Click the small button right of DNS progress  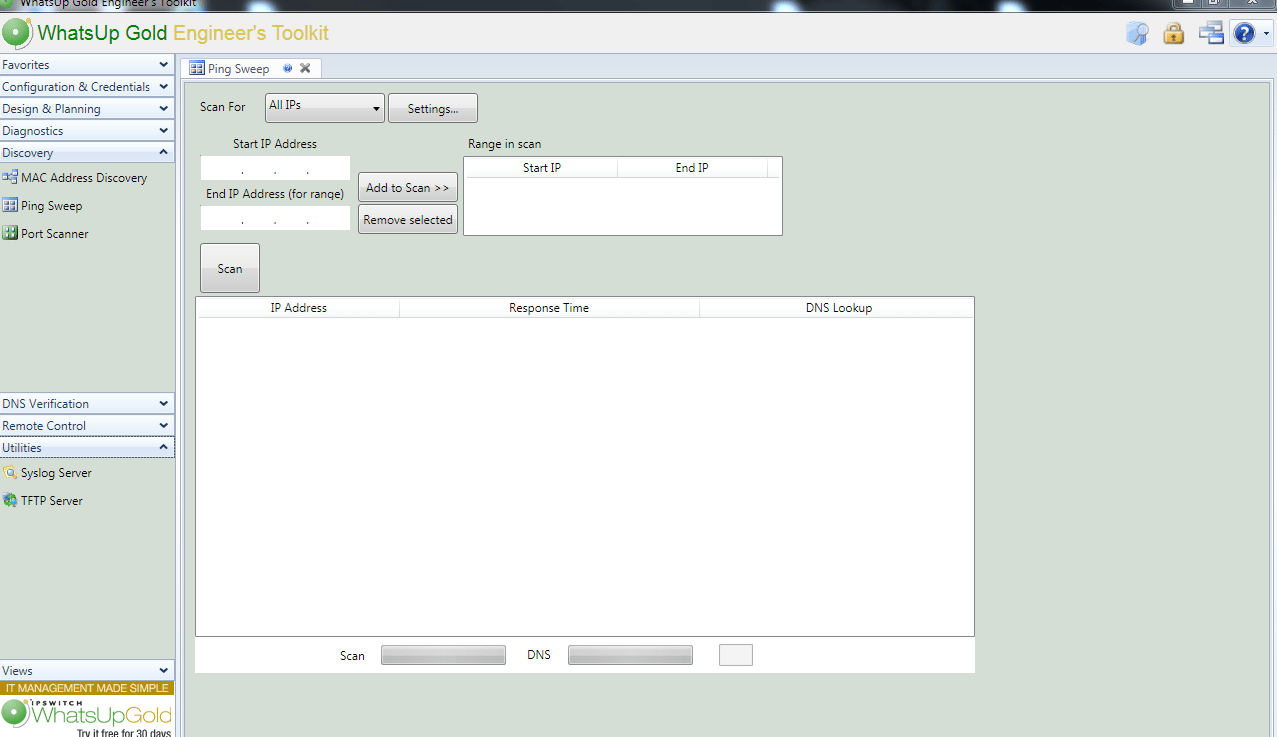[x=736, y=655]
